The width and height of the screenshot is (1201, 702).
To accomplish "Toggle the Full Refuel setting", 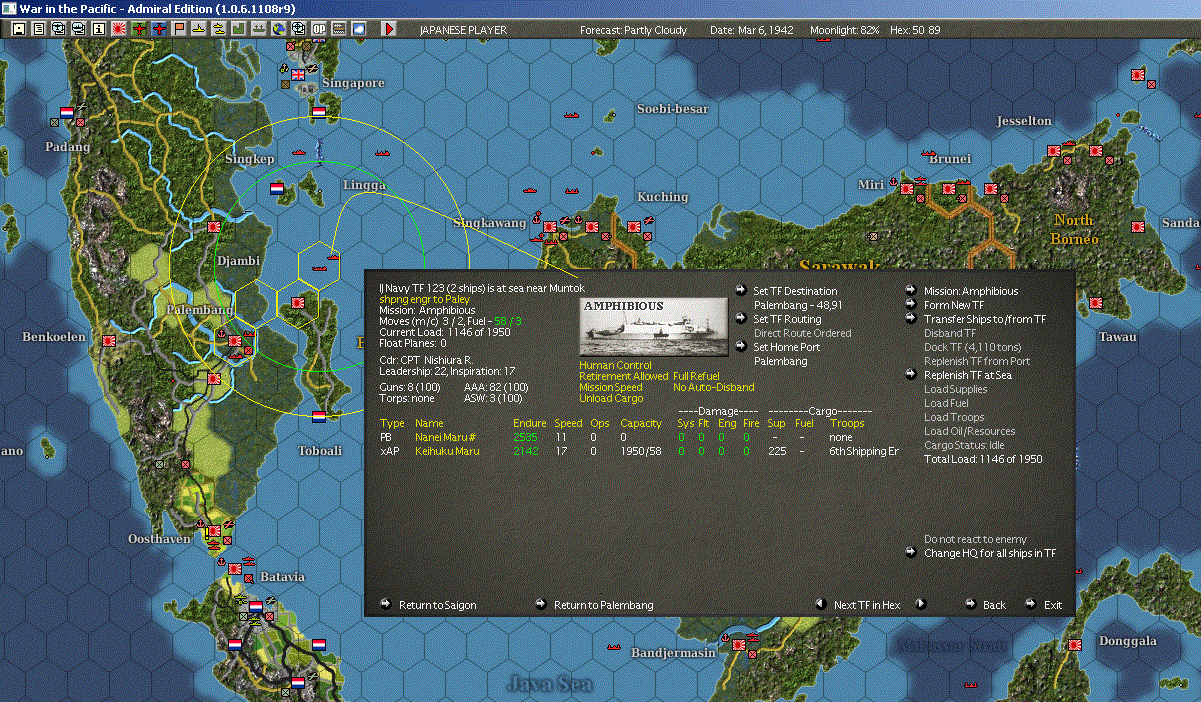I will [696, 376].
